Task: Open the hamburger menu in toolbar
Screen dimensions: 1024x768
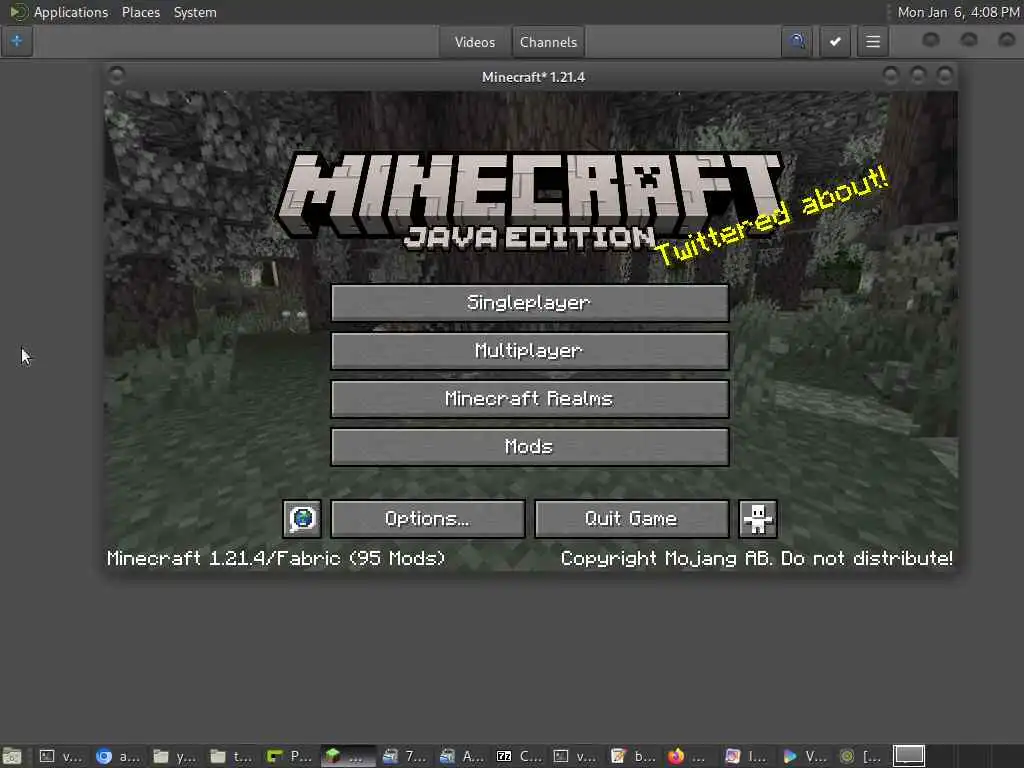Action: pyautogui.click(x=872, y=42)
